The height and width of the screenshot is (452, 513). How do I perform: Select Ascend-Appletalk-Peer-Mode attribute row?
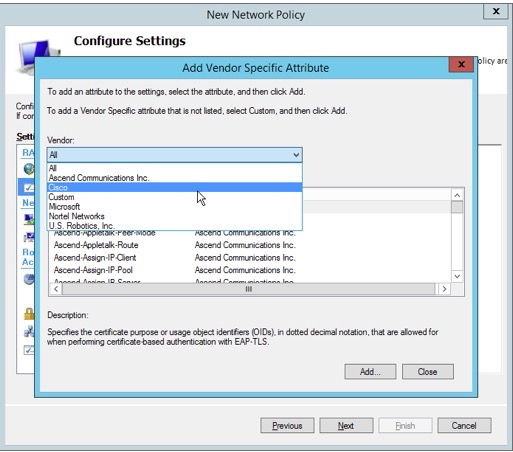250,234
